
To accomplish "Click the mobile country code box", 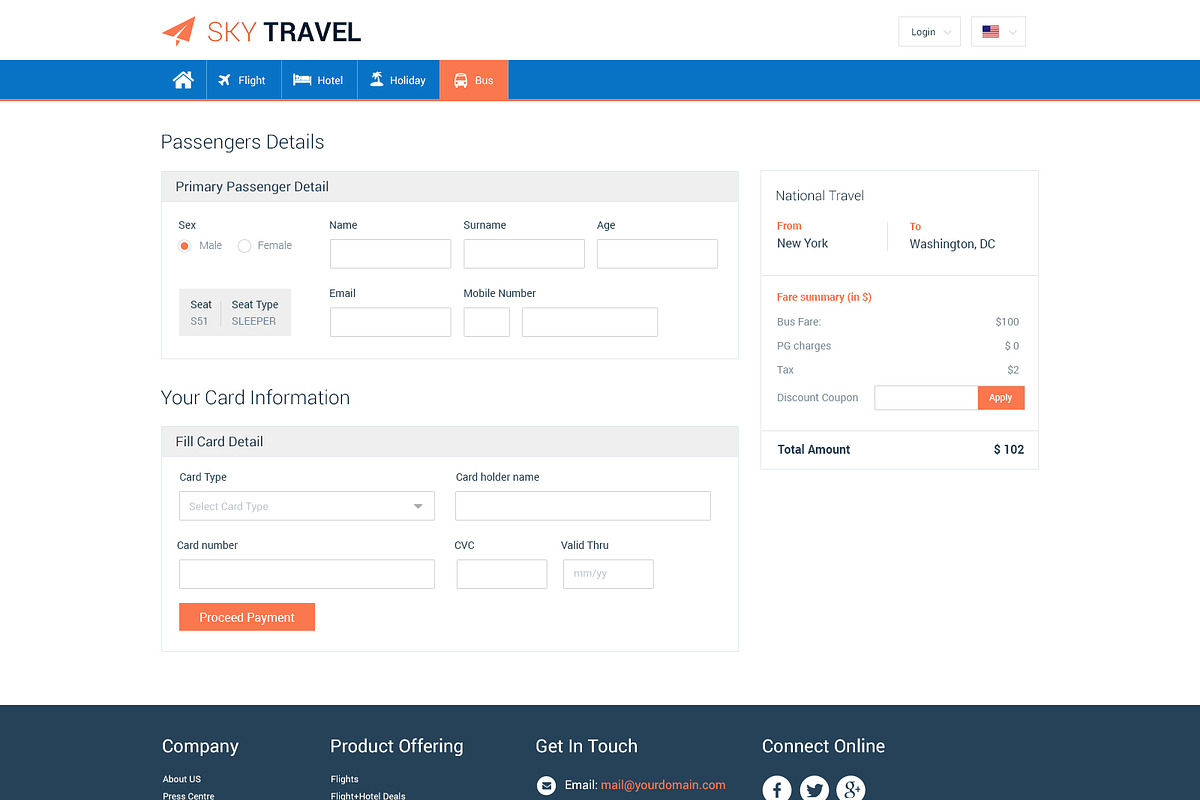I will (487, 322).
